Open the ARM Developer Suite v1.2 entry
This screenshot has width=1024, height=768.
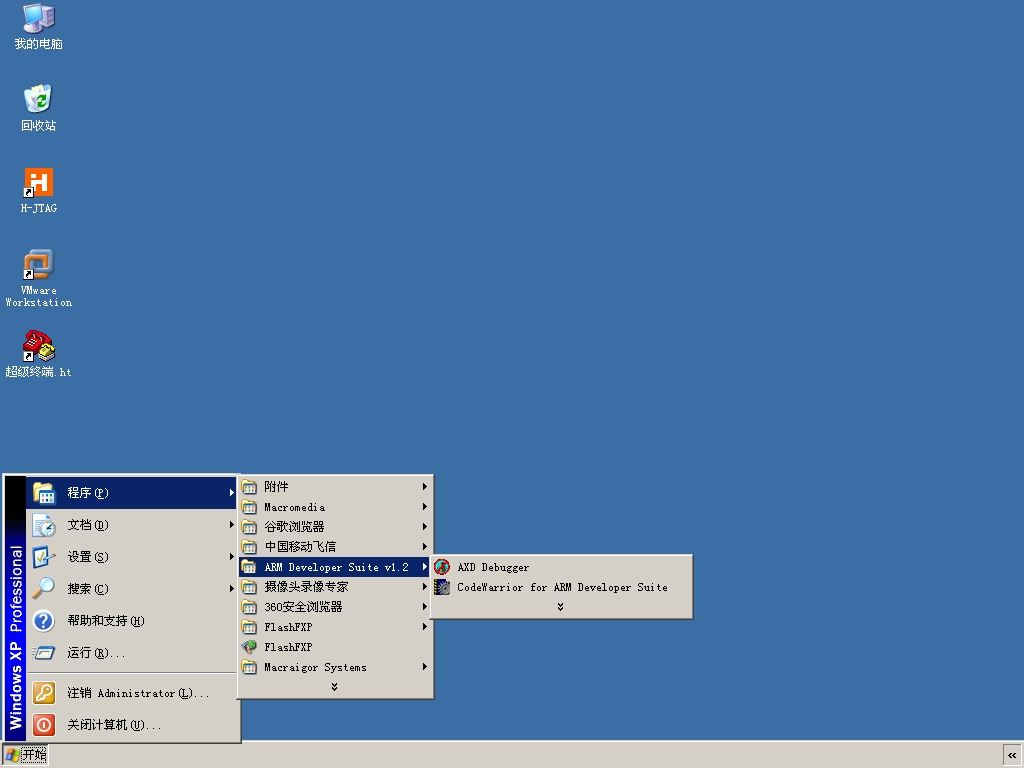click(335, 567)
